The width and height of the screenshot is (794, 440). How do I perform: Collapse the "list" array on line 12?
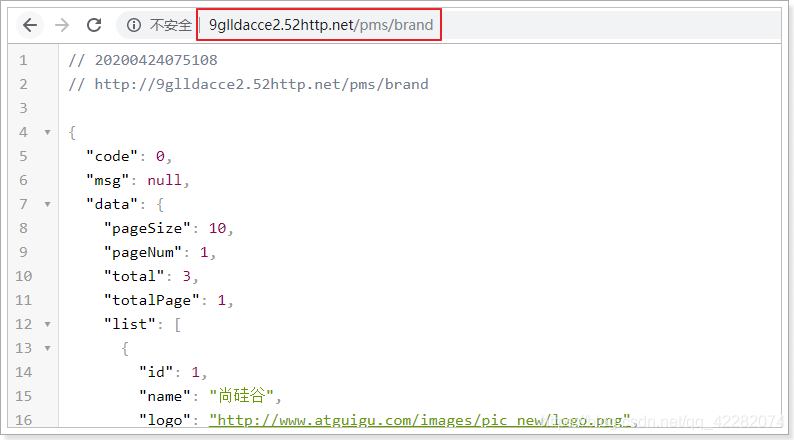click(x=48, y=324)
